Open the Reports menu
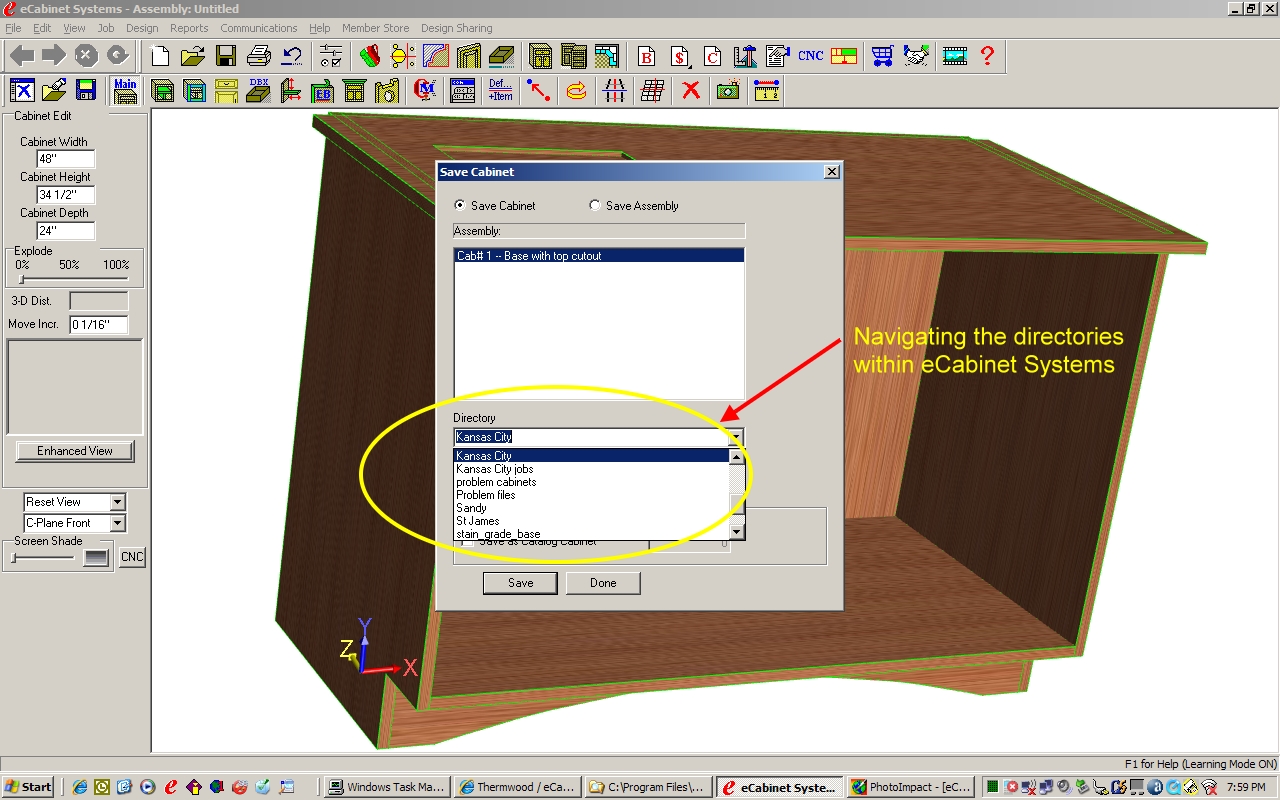 (x=189, y=28)
